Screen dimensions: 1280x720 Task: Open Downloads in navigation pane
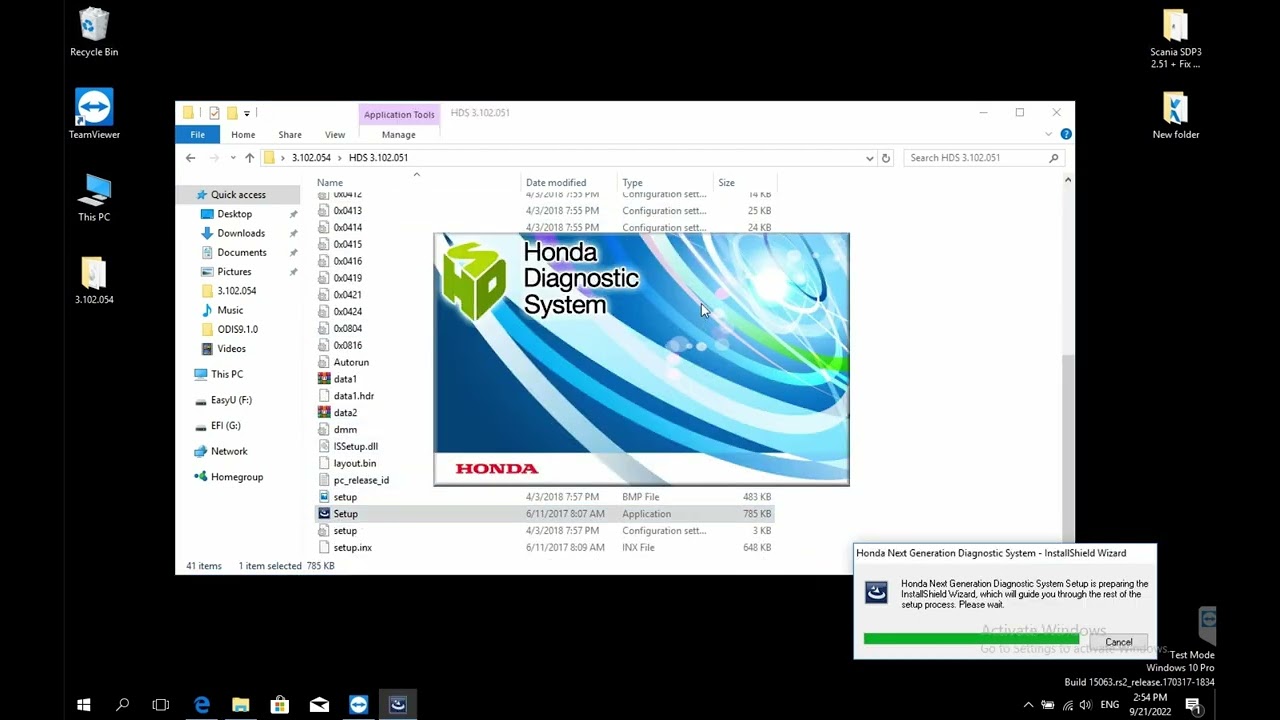(241, 233)
